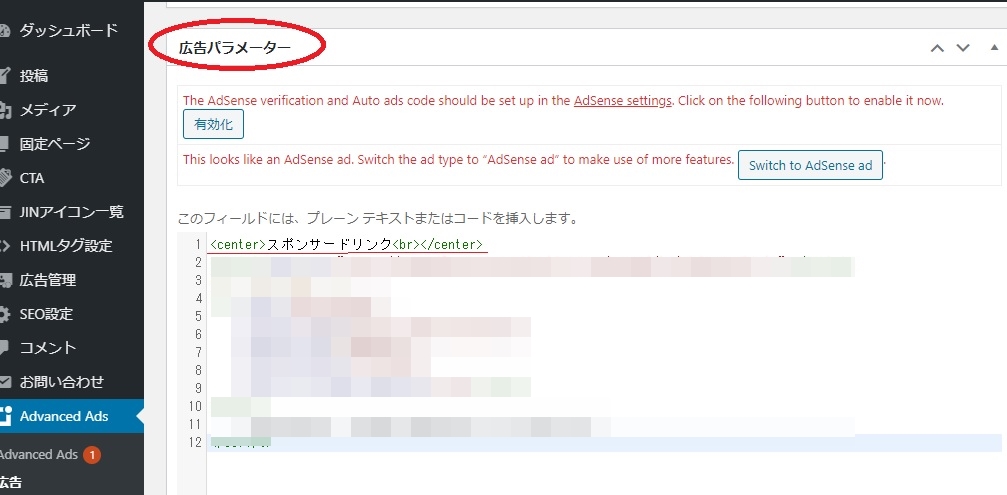Screen dimensions: 1007x495
Task: Open the HTMLタグ設定 menu item
Action: (x=65, y=246)
